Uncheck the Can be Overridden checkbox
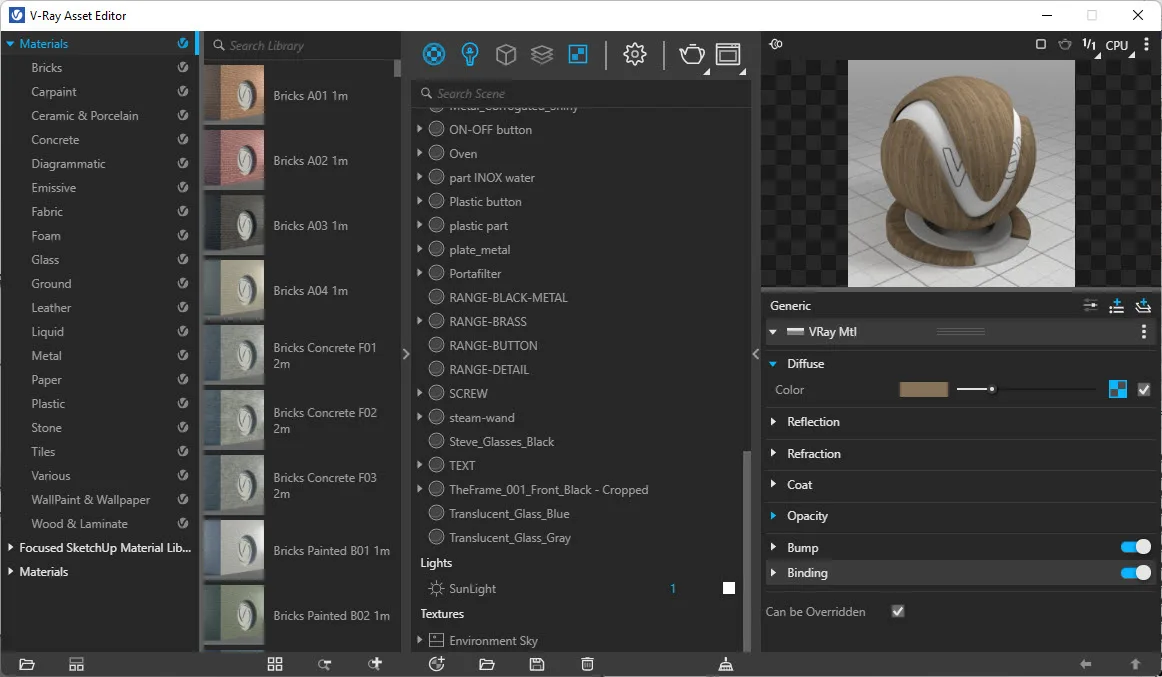Image resolution: width=1162 pixels, height=677 pixels. pos(898,611)
